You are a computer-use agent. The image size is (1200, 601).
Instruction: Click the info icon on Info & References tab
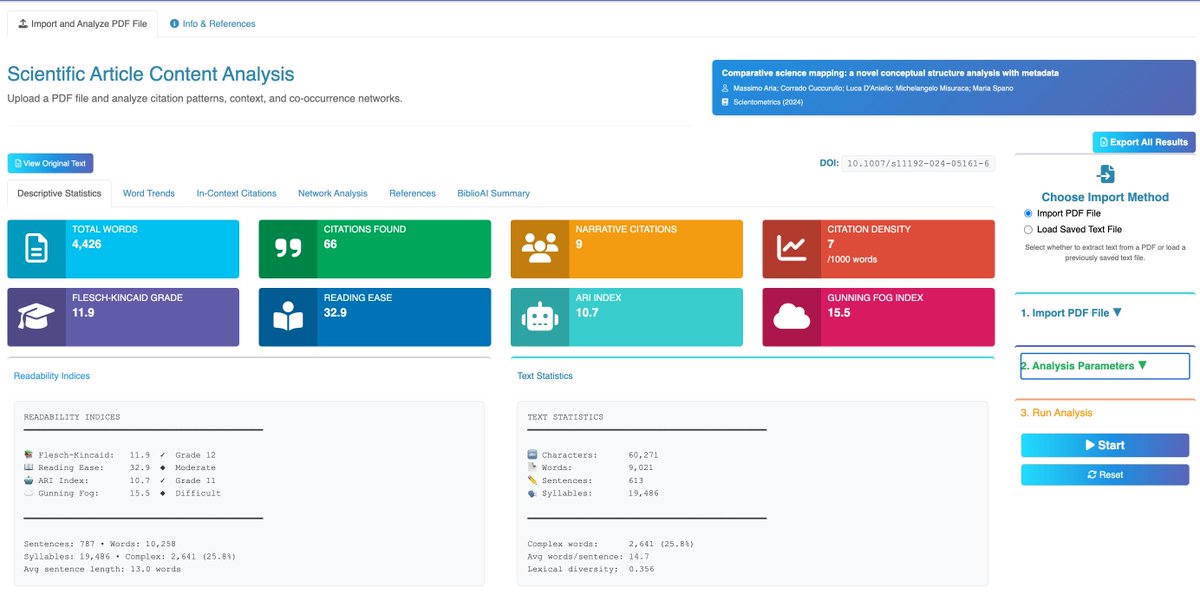[x=175, y=23]
